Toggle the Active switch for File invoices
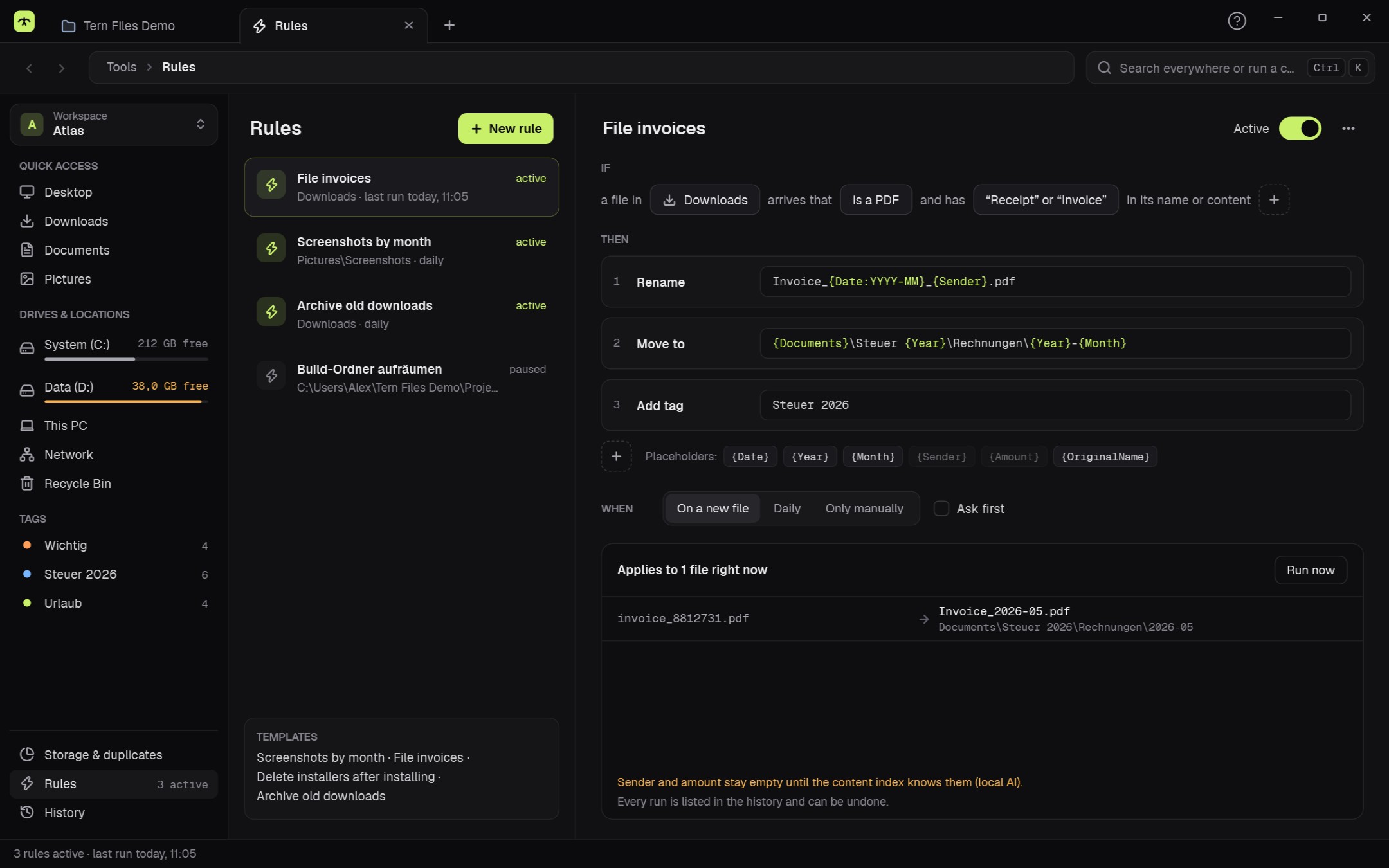1389x868 pixels. 1300,129
